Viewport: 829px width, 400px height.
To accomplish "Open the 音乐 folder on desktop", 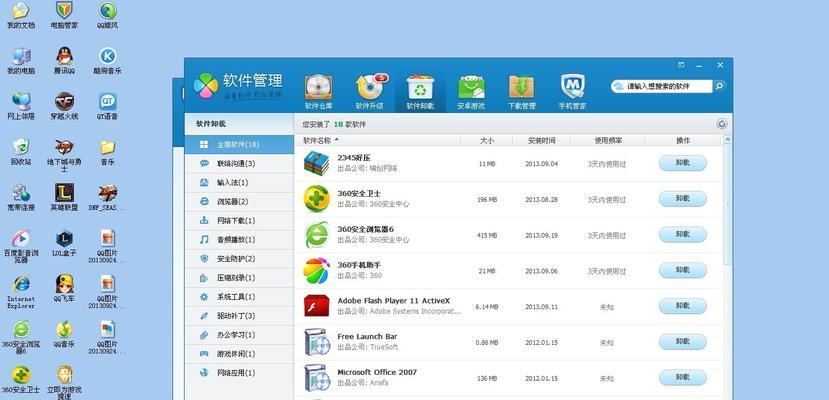I will 107,152.
